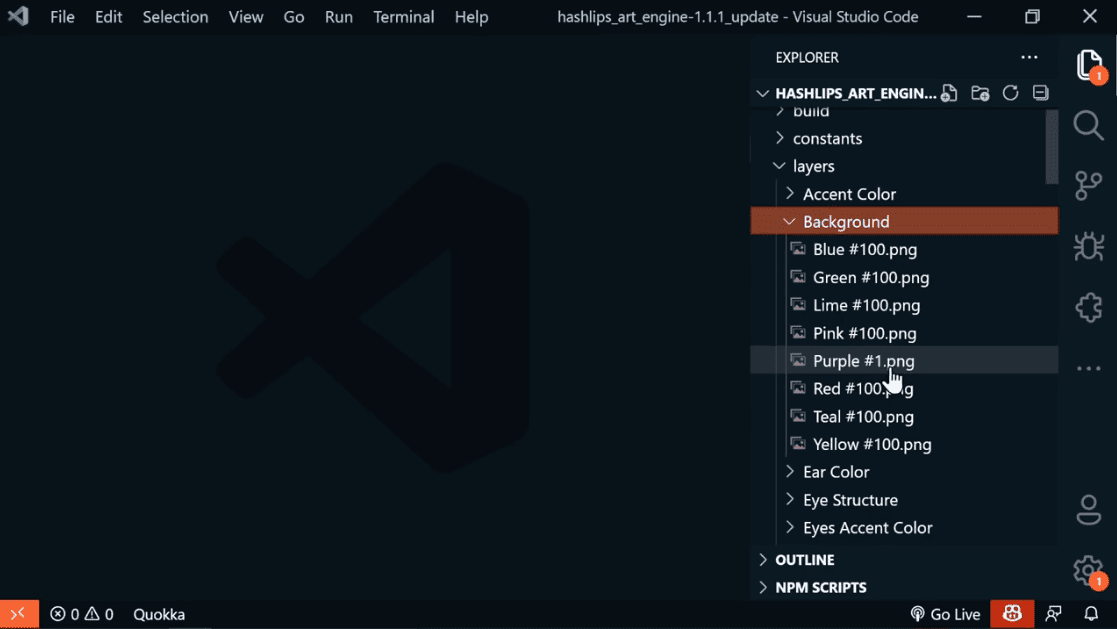This screenshot has width=1117, height=629.
Task: Open the Edit menu
Action: [108, 17]
